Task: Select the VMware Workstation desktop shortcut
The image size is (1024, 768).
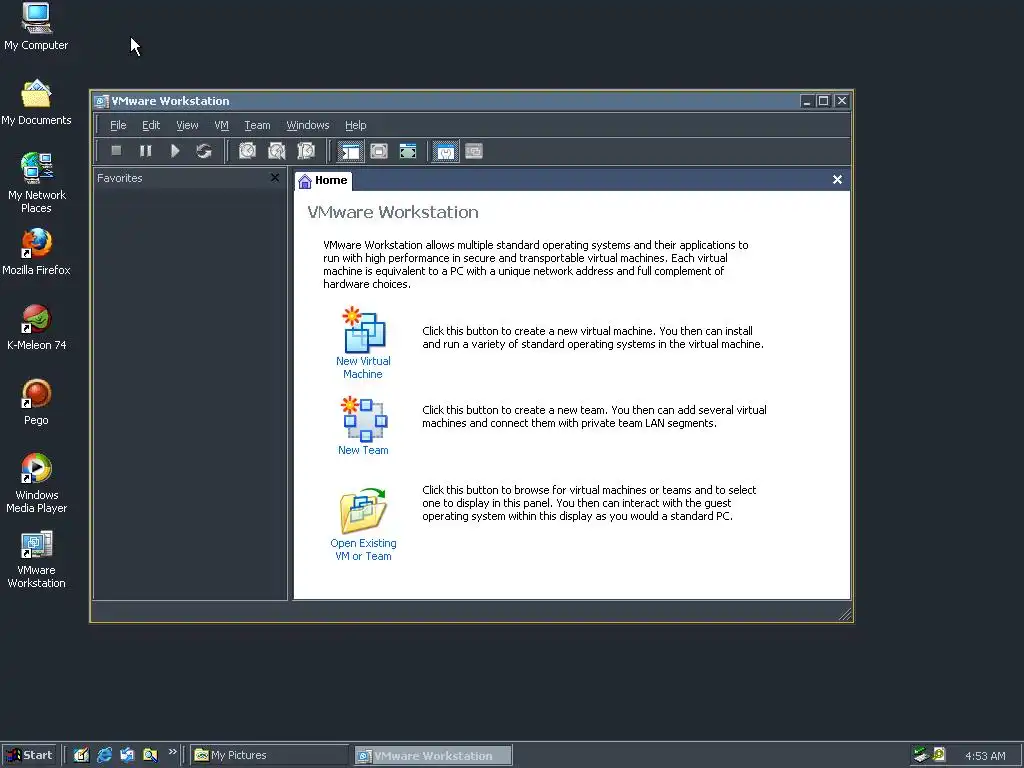Action: click(36, 560)
